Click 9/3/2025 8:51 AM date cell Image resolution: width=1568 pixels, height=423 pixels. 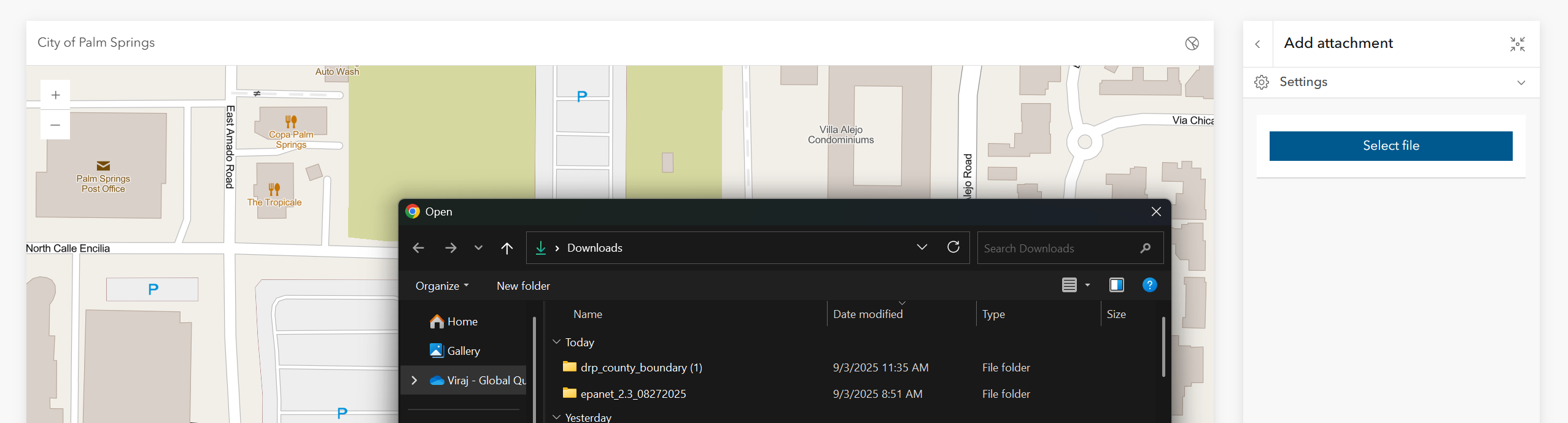click(877, 394)
